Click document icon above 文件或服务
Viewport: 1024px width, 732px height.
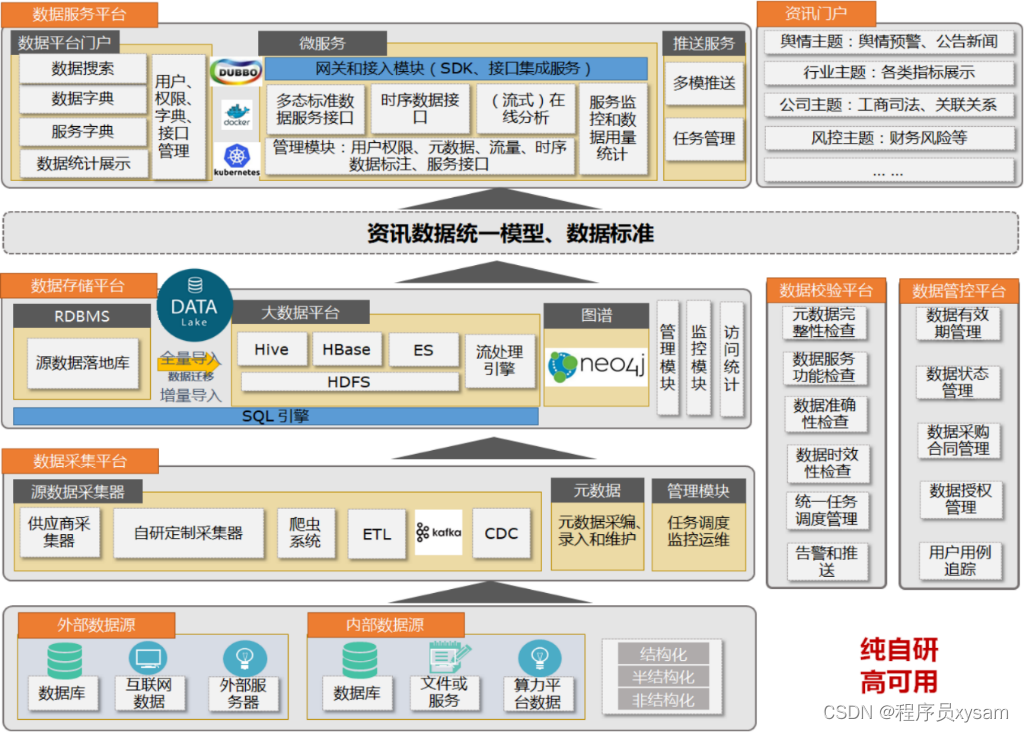click(449, 657)
